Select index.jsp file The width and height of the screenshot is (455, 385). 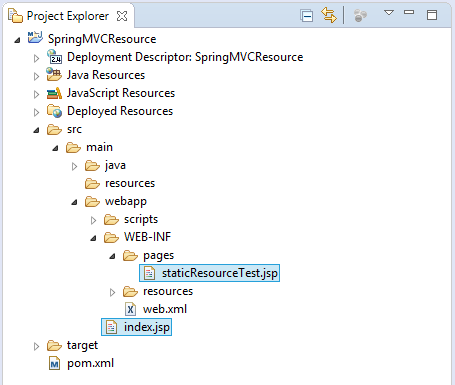(x=137, y=327)
